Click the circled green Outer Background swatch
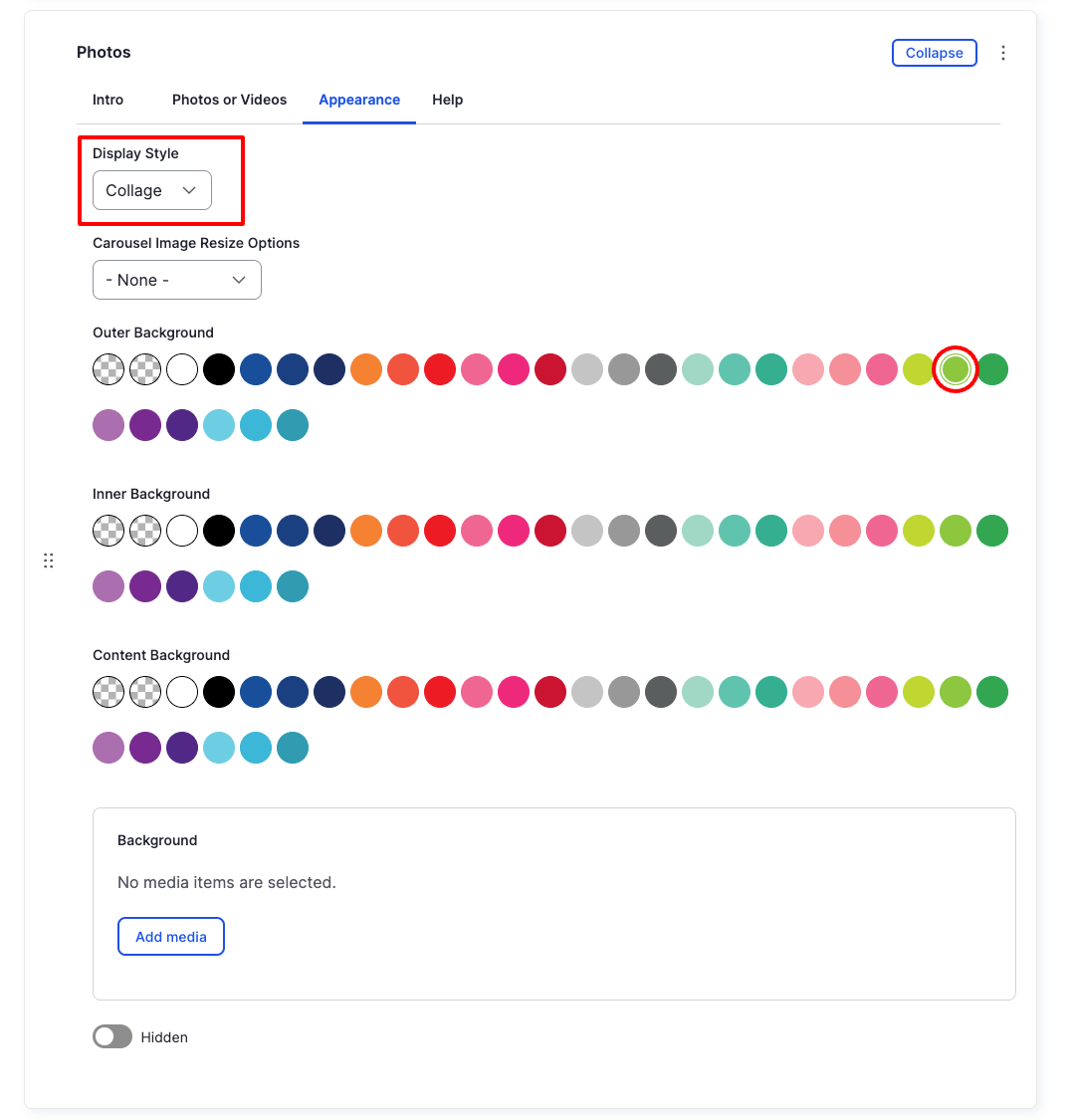Viewport: 1075px width, 1120px height. coord(955,369)
